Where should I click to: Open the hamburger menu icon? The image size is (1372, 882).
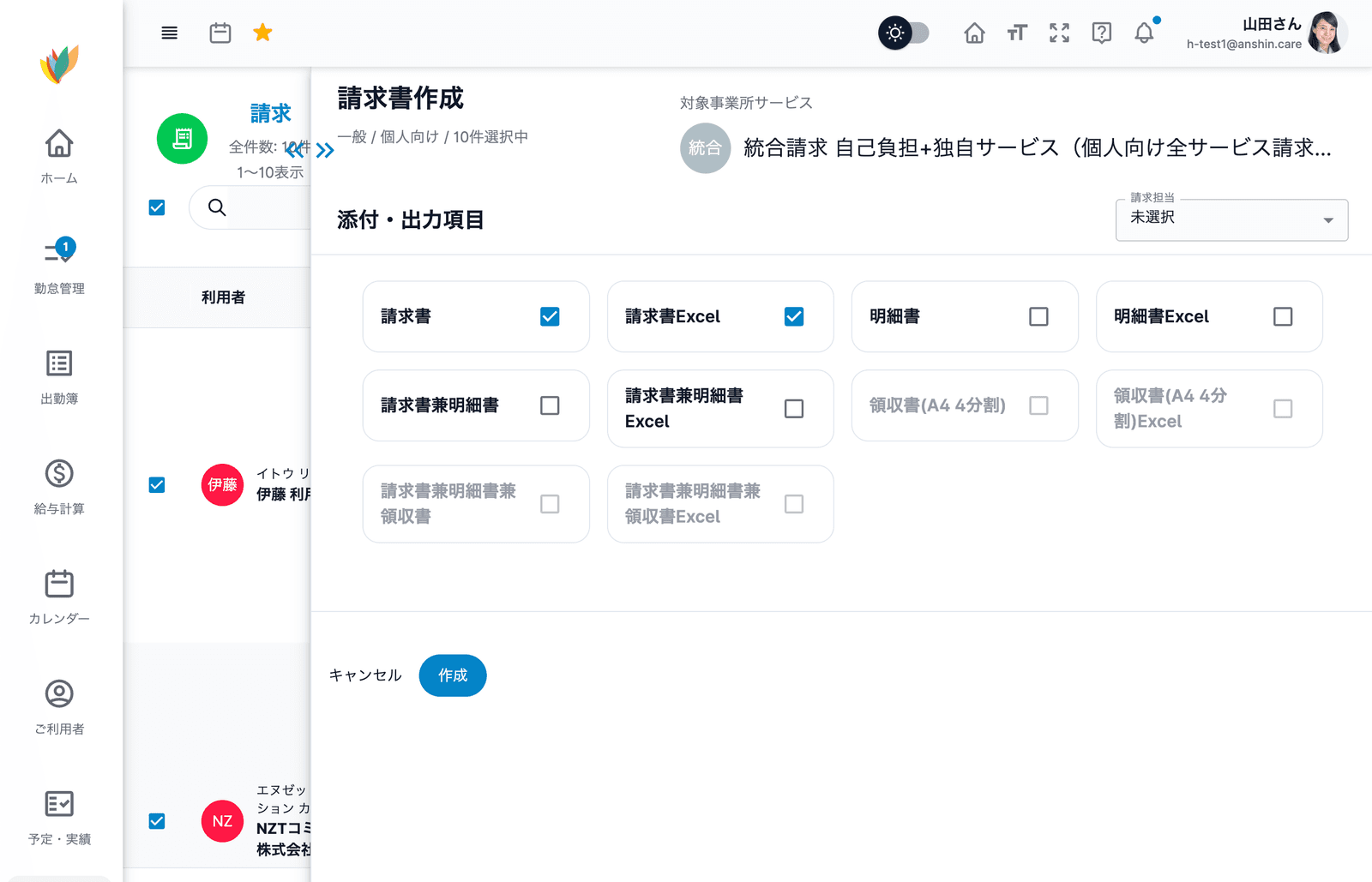170,33
